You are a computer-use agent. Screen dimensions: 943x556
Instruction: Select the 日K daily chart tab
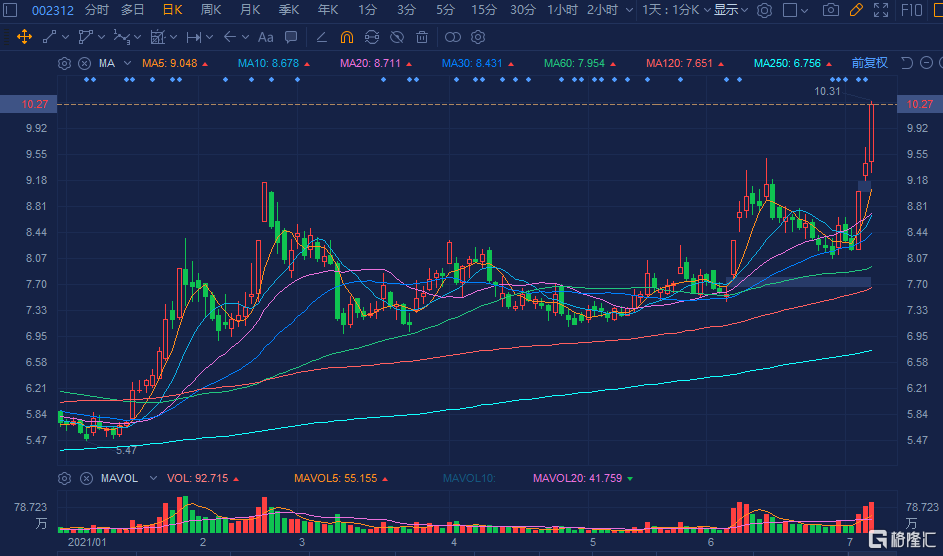[173, 10]
